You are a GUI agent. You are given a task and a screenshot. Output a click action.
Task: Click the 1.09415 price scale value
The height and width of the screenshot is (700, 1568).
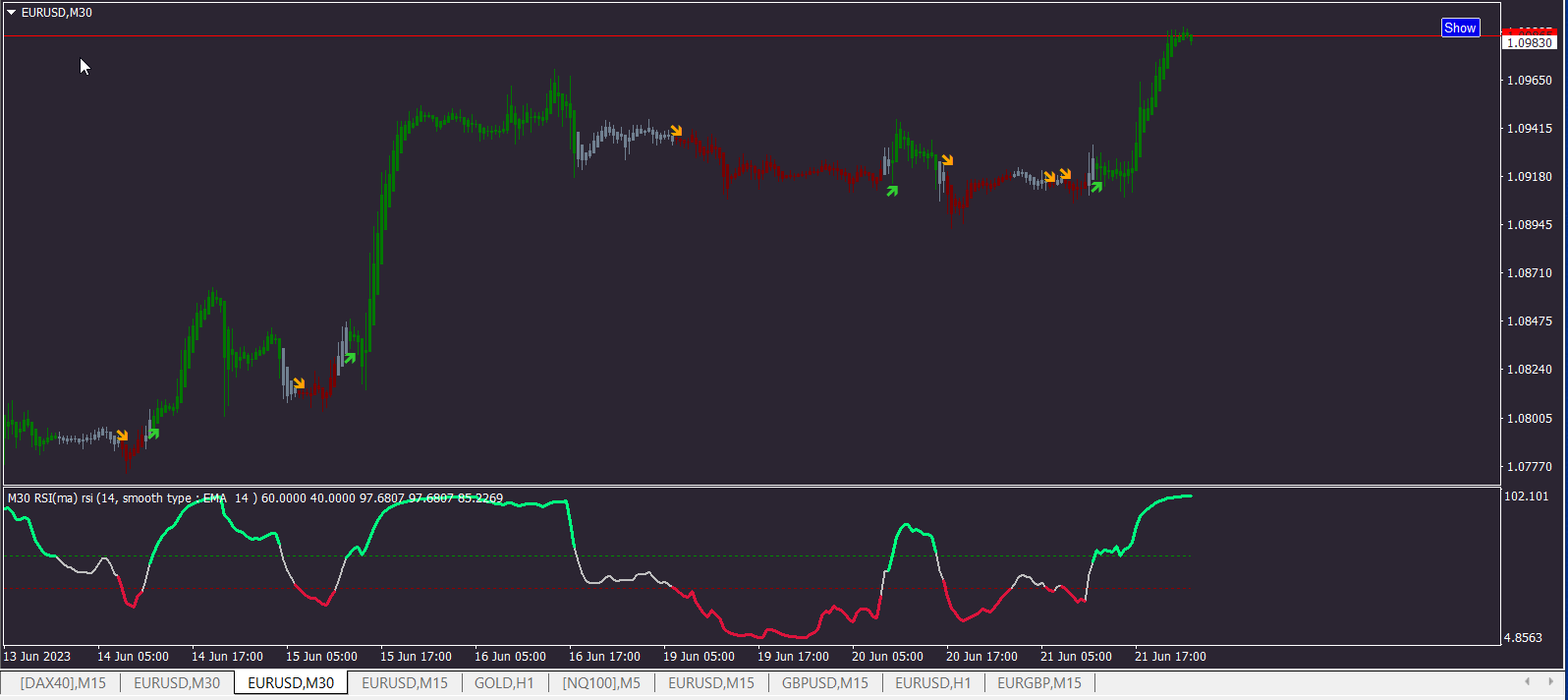[x=1530, y=129]
